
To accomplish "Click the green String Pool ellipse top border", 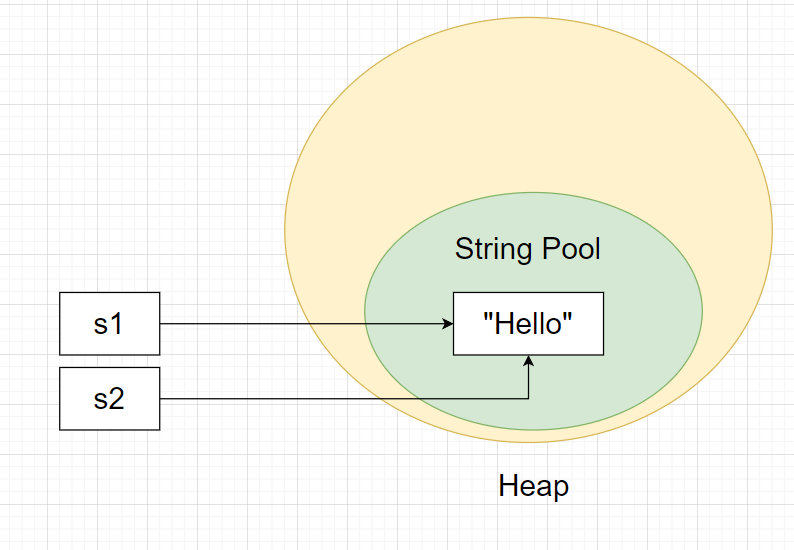I will 533,192.
